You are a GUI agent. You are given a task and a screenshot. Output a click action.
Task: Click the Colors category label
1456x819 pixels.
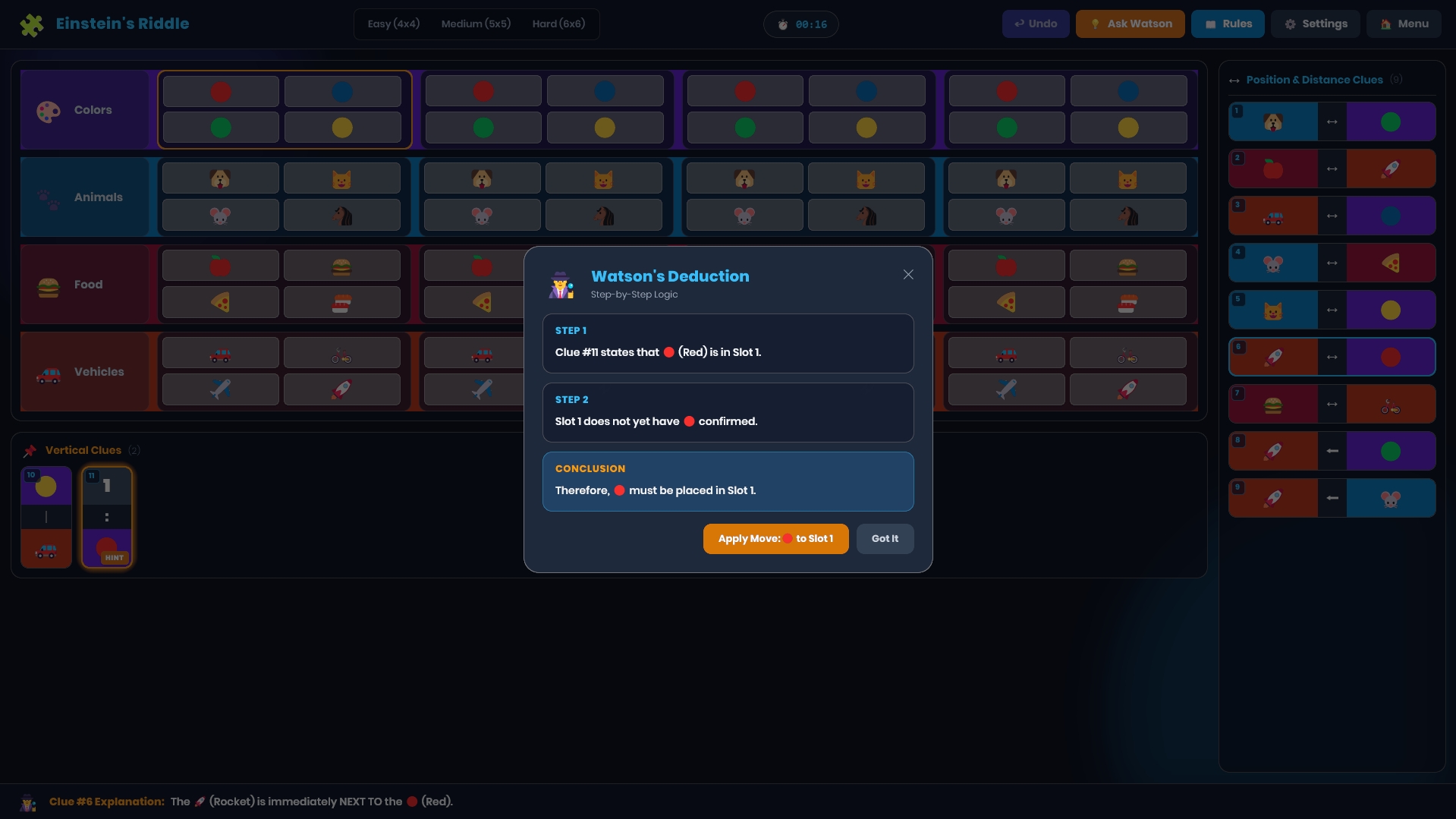point(85,110)
